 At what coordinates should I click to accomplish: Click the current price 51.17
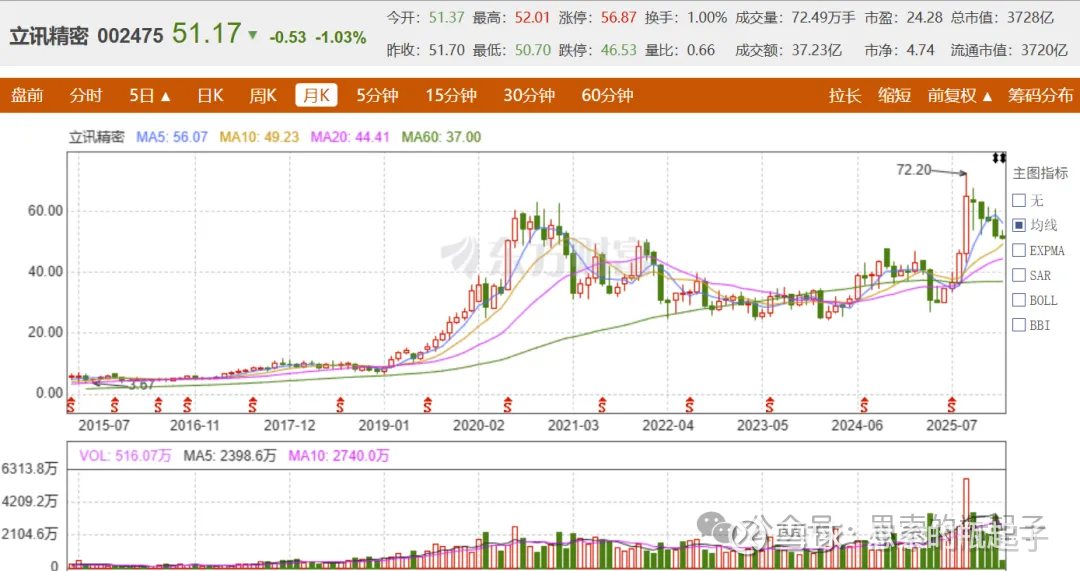tap(207, 34)
